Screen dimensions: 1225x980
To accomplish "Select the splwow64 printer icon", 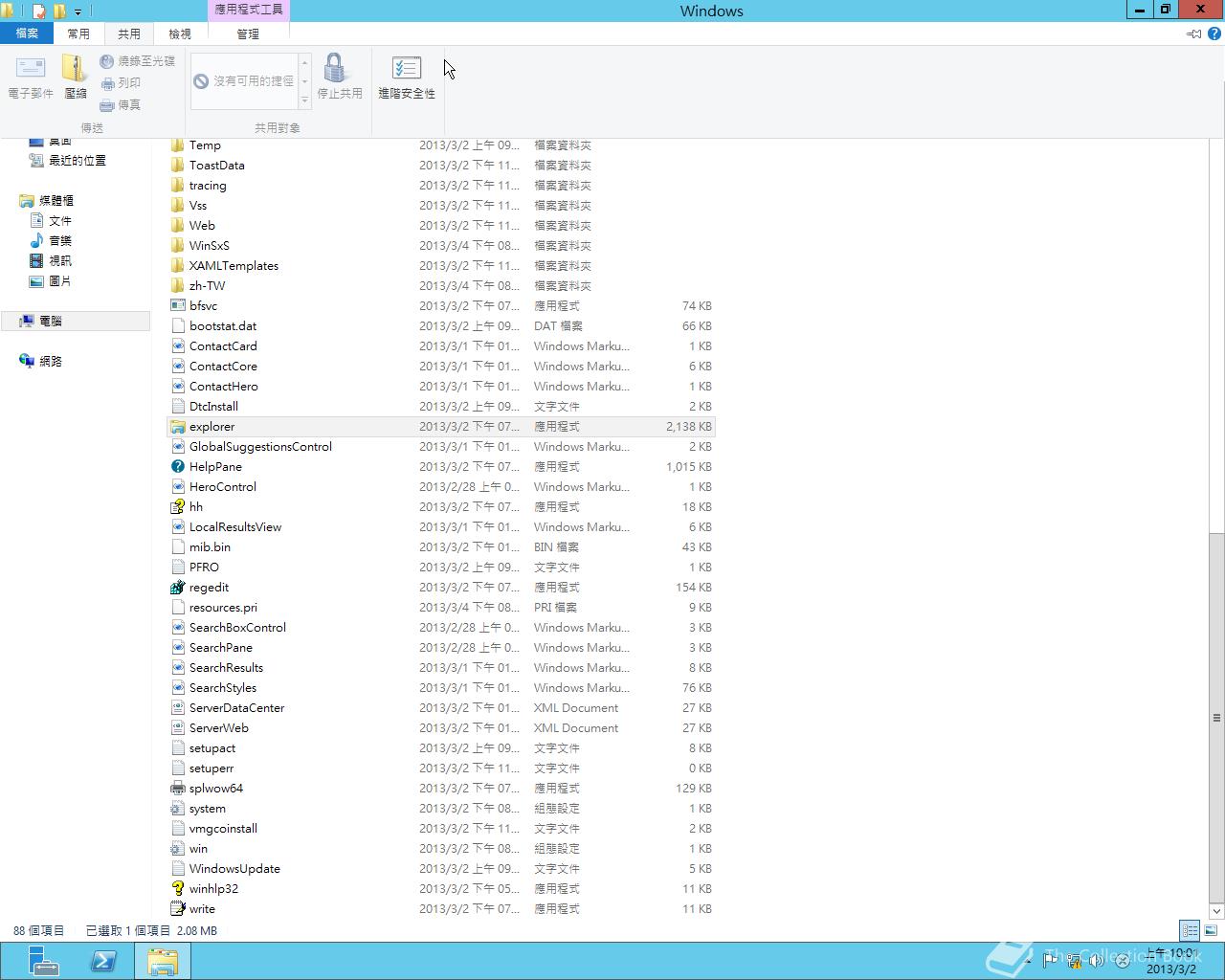I will click(x=177, y=789).
